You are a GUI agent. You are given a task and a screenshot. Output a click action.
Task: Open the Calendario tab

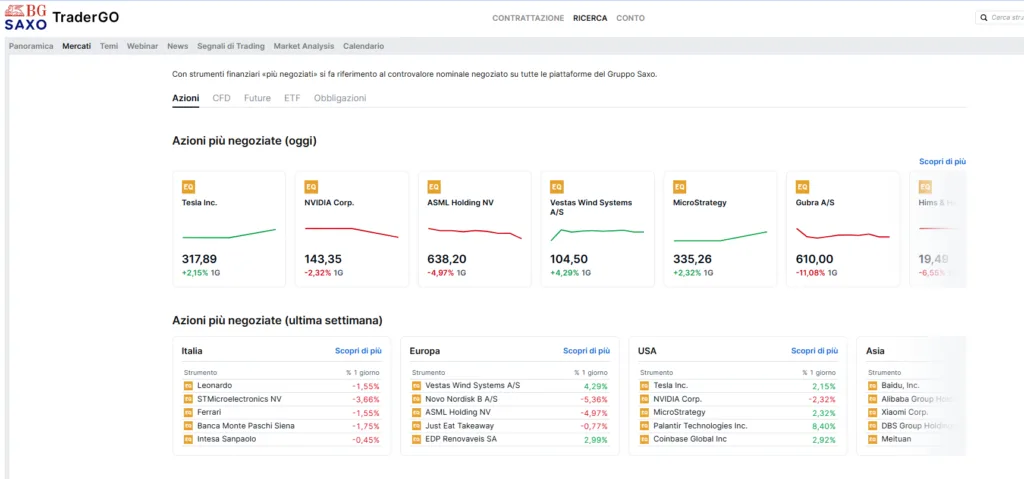(363, 46)
